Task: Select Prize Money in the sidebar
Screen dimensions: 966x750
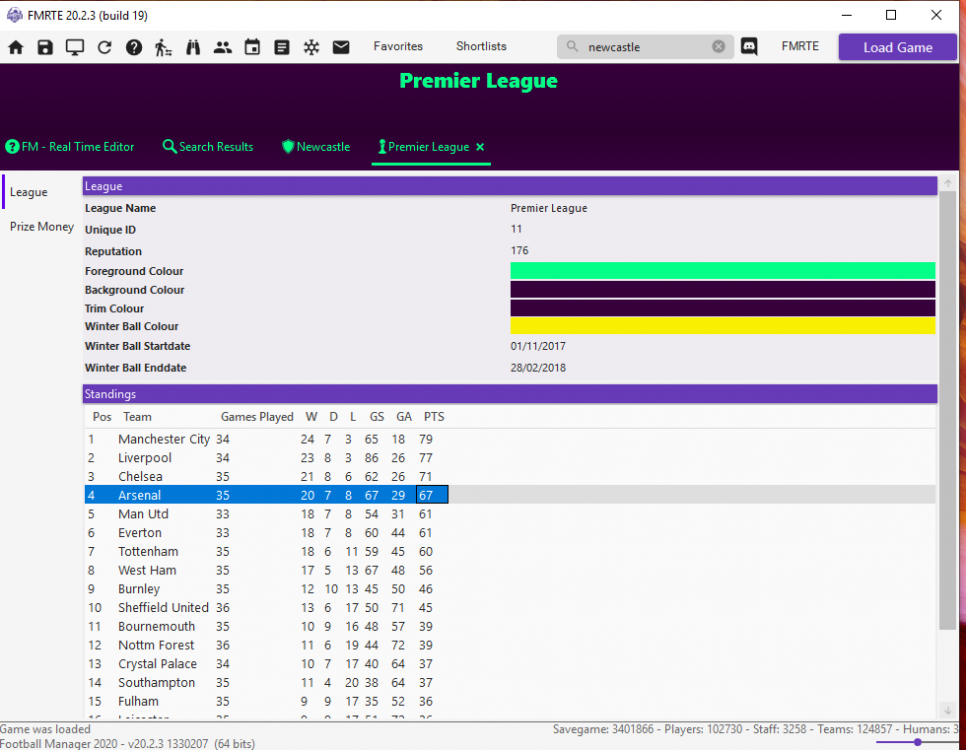Action: (x=42, y=227)
